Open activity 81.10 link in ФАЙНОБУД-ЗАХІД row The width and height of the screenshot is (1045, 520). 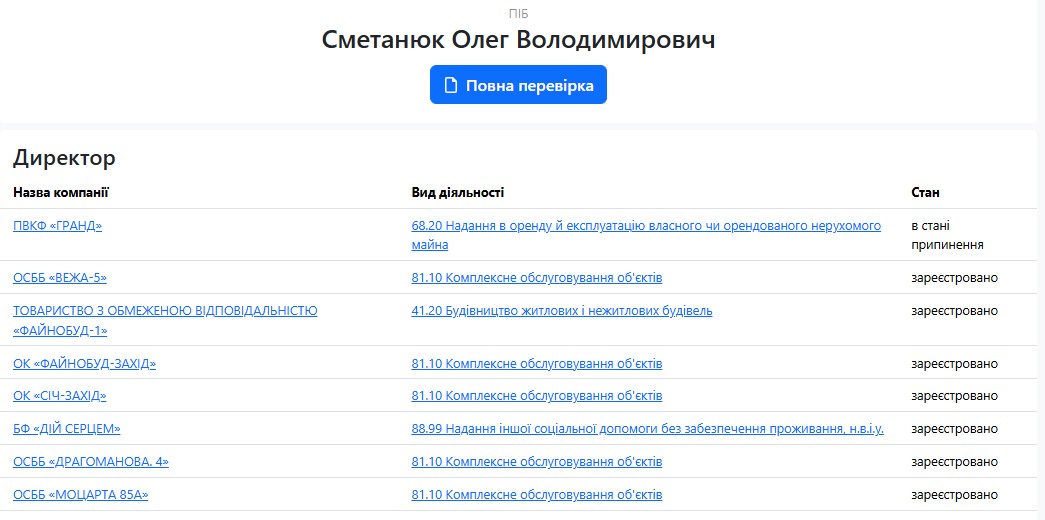[x=537, y=363]
